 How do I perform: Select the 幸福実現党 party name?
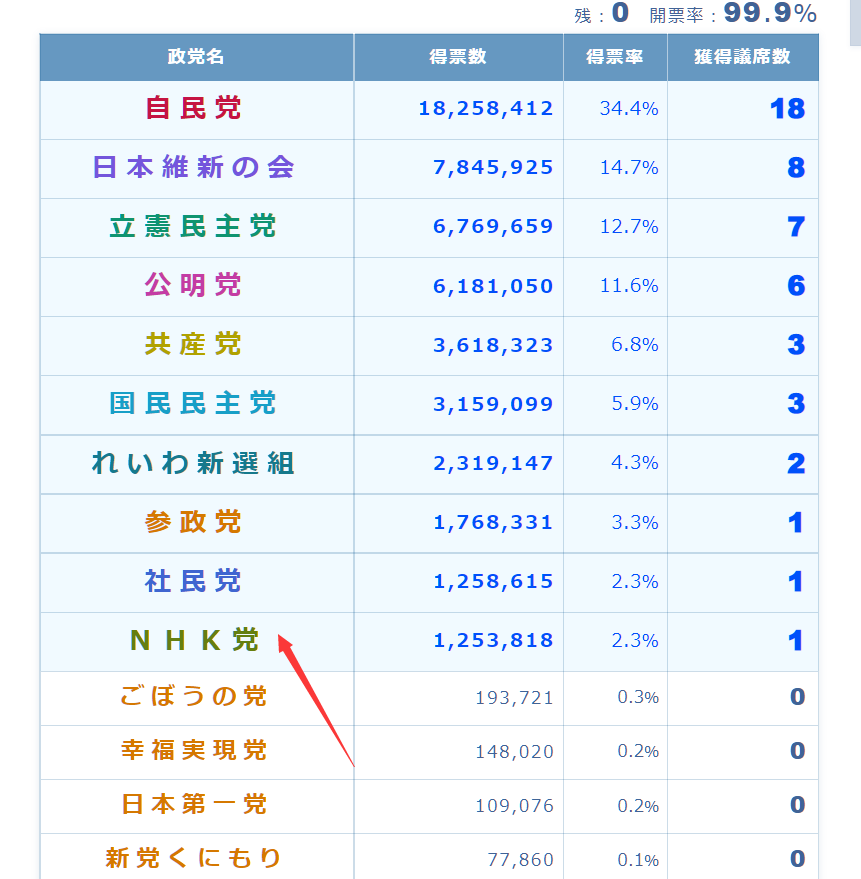[193, 751]
